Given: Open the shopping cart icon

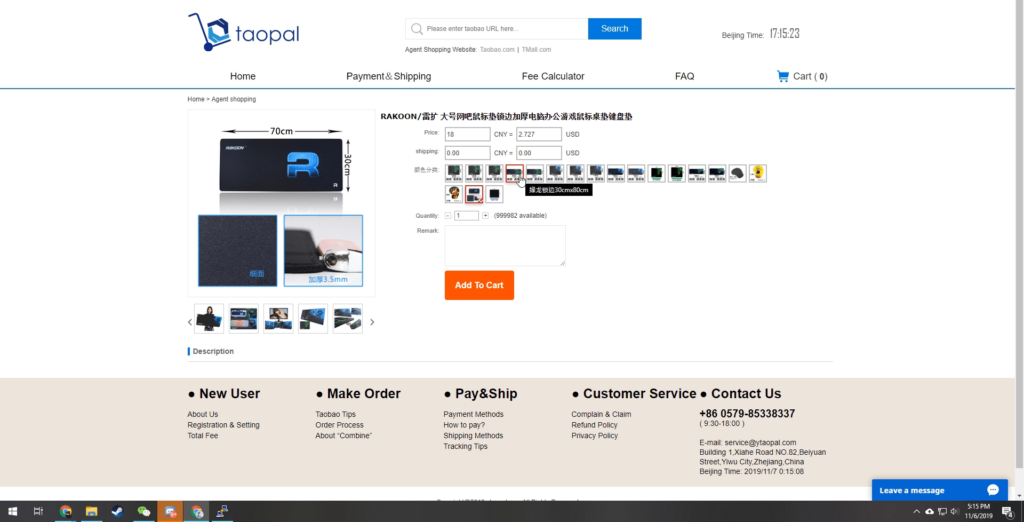Looking at the screenshot, I should click(x=782, y=76).
